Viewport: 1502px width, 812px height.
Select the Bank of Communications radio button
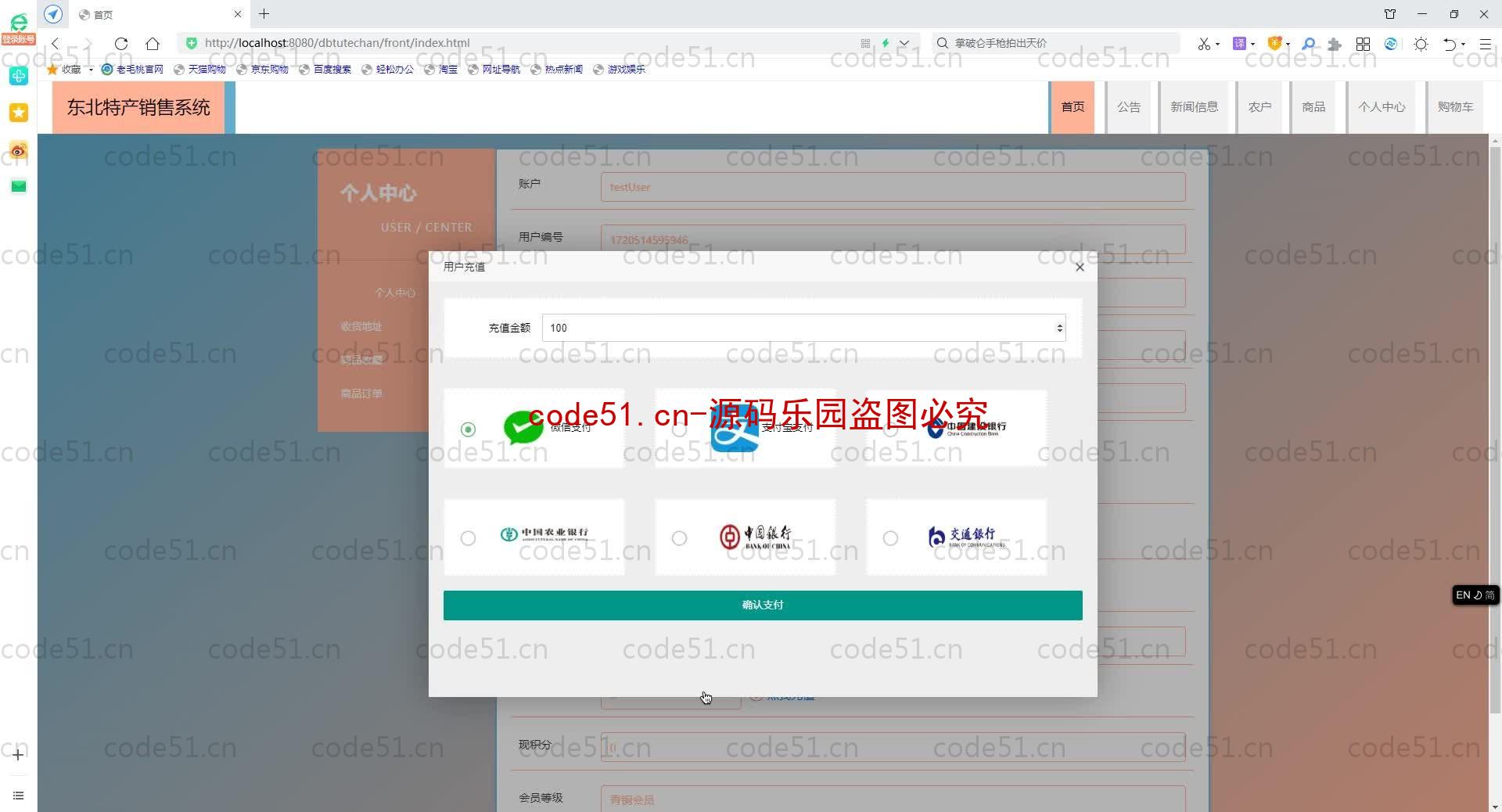(890, 538)
